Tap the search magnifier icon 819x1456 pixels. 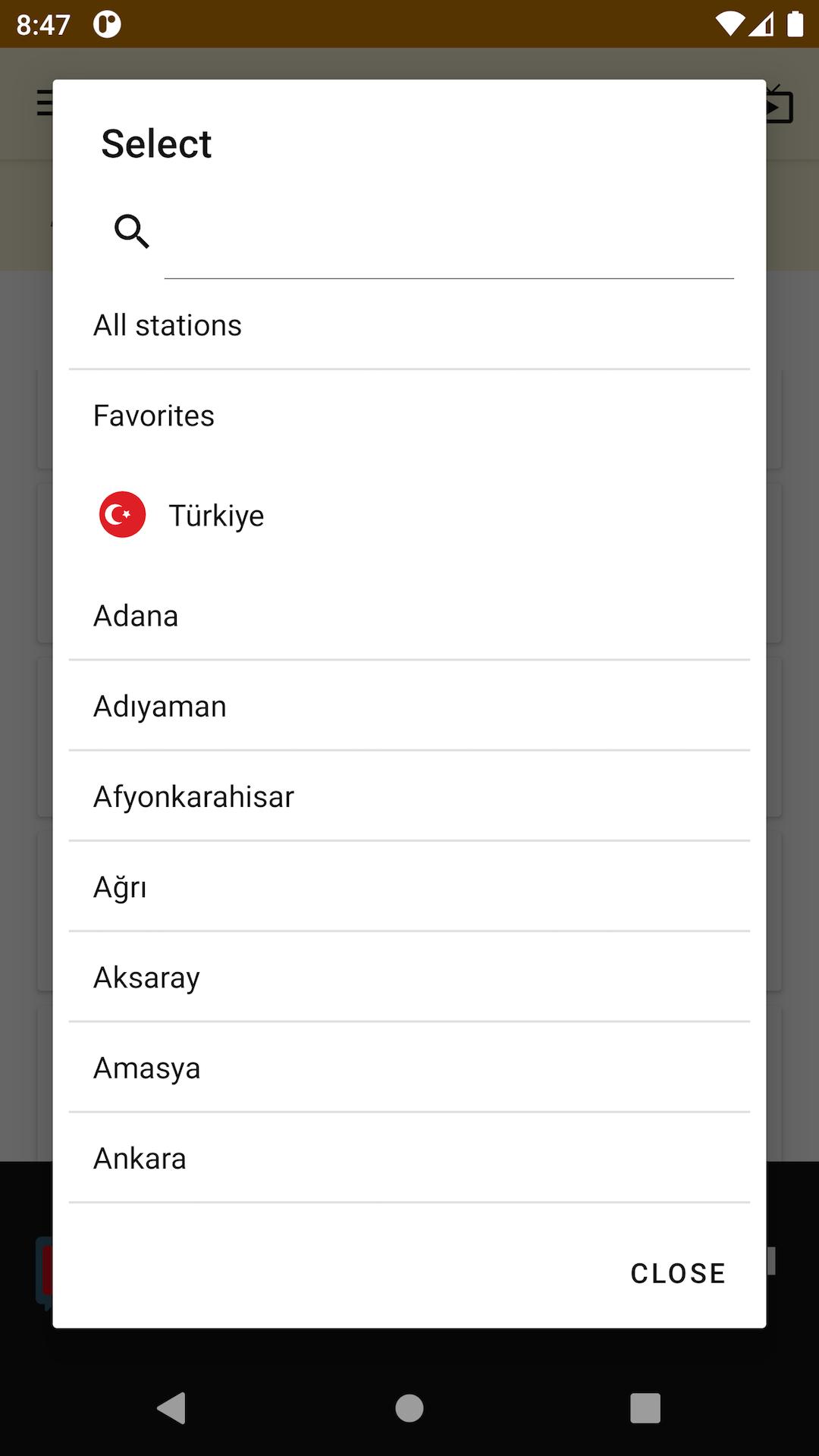131,231
